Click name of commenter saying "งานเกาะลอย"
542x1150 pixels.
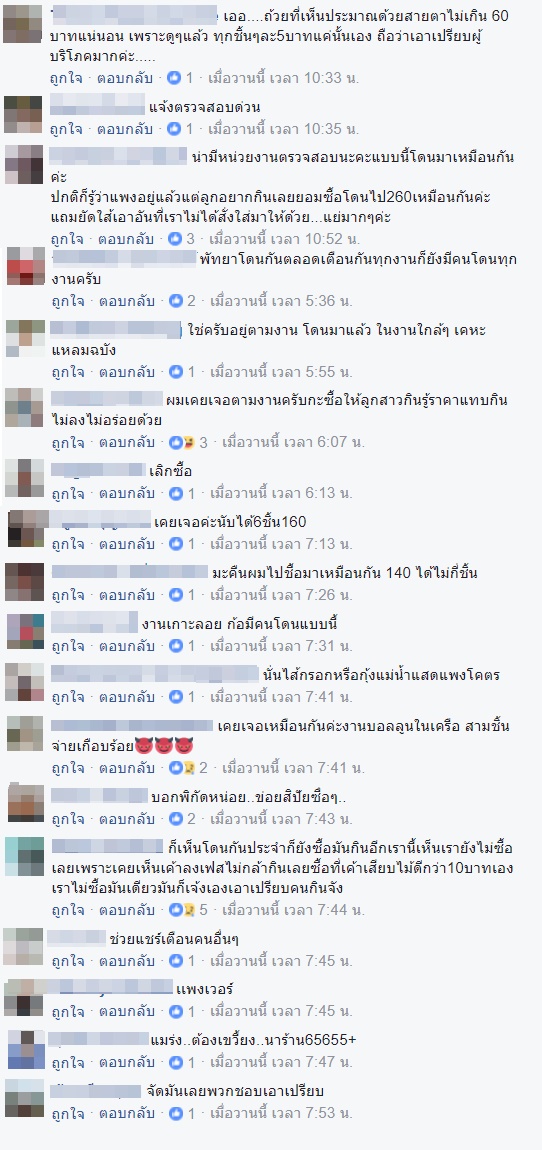95,623
